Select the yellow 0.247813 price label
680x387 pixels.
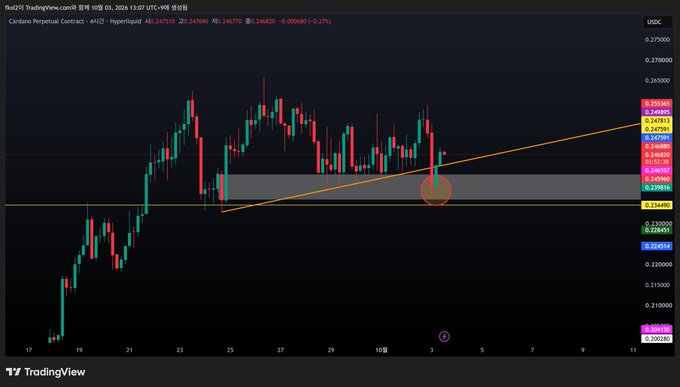coord(657,121)
